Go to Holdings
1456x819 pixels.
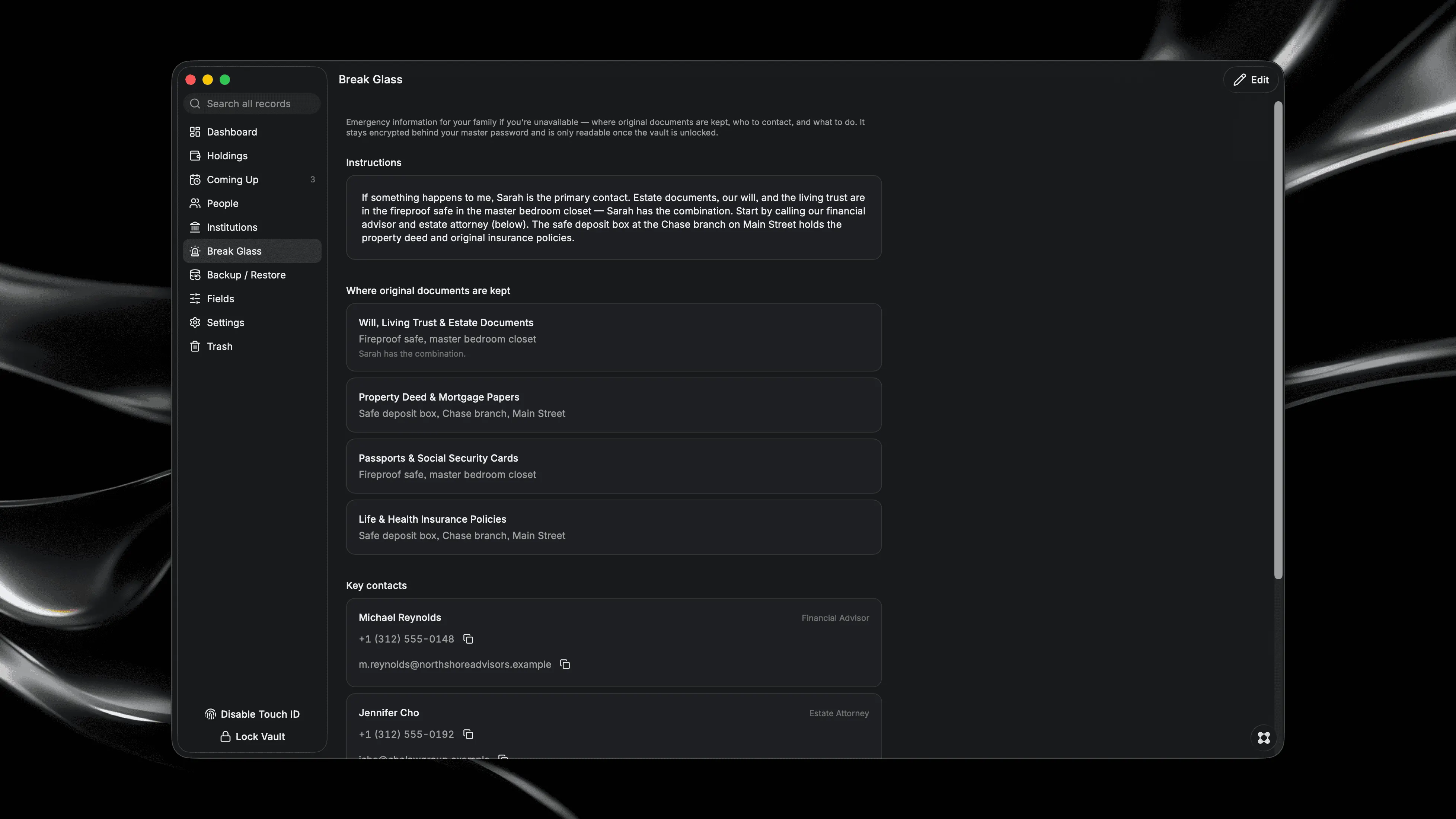point(252,156)
